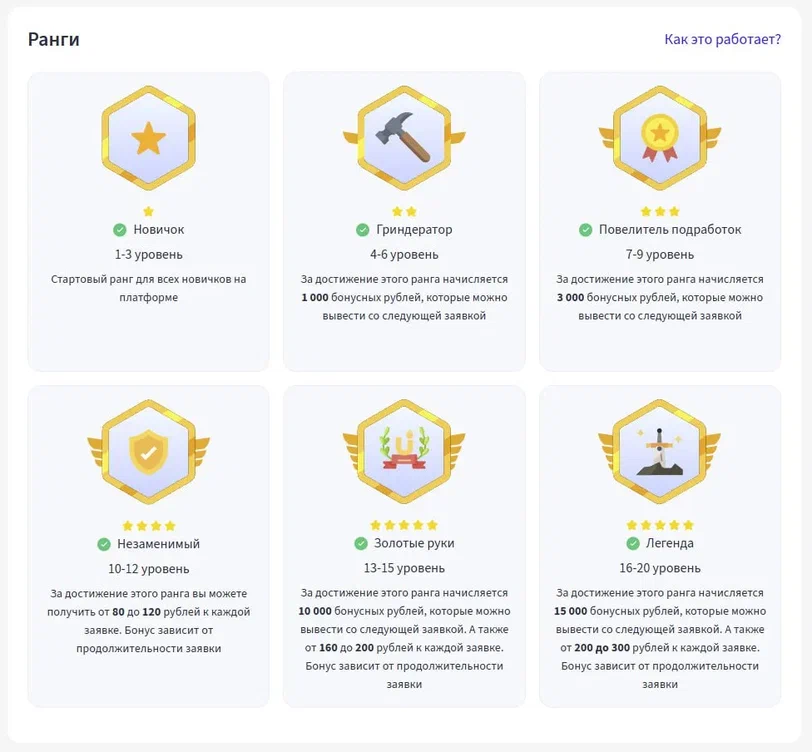This screenshot has width=812, height=752.
Task: Click the shield badge of Незаменимый rank
Action: tap(148, 452)
